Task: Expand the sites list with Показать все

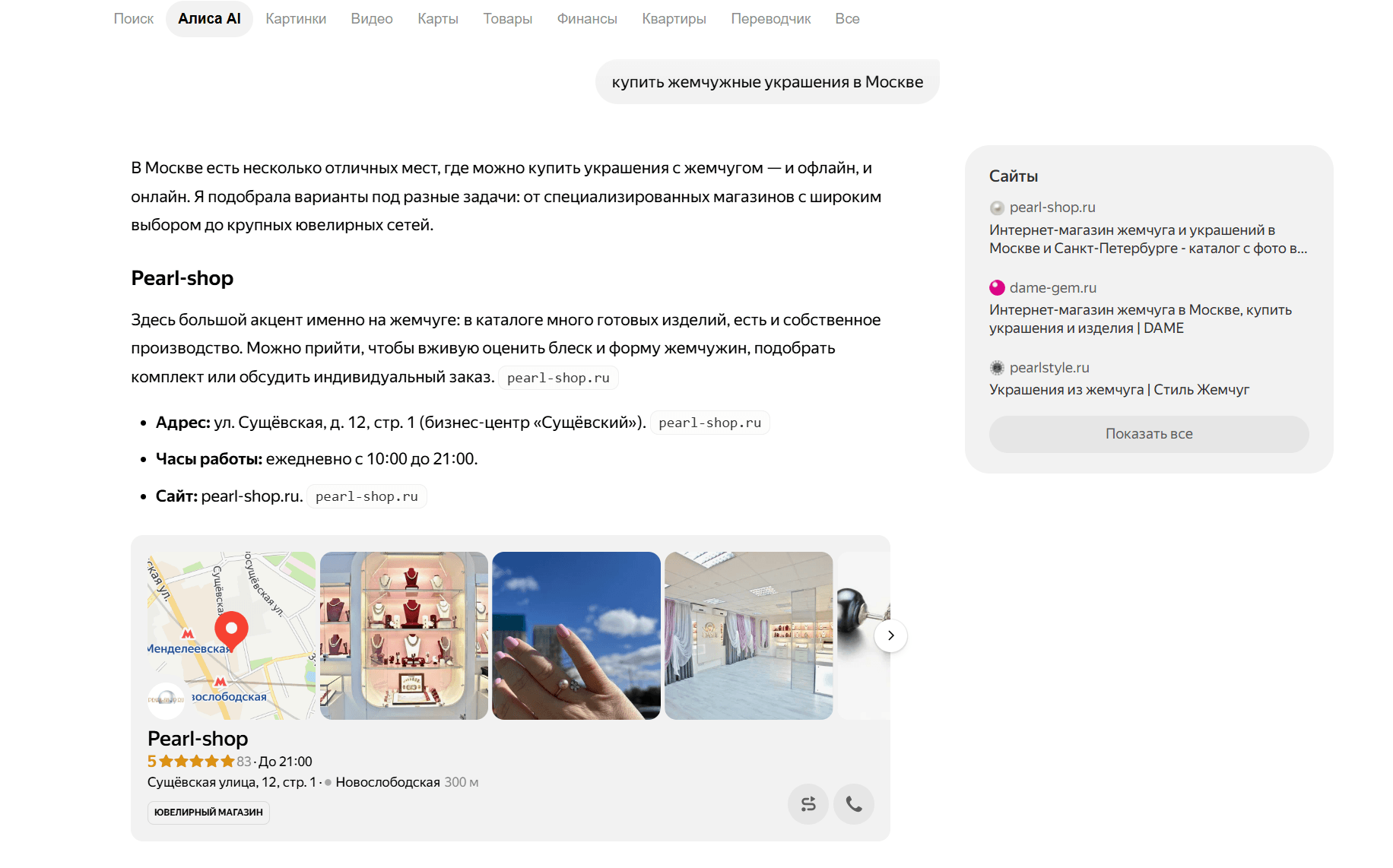Action: [x=1148, y=434]
